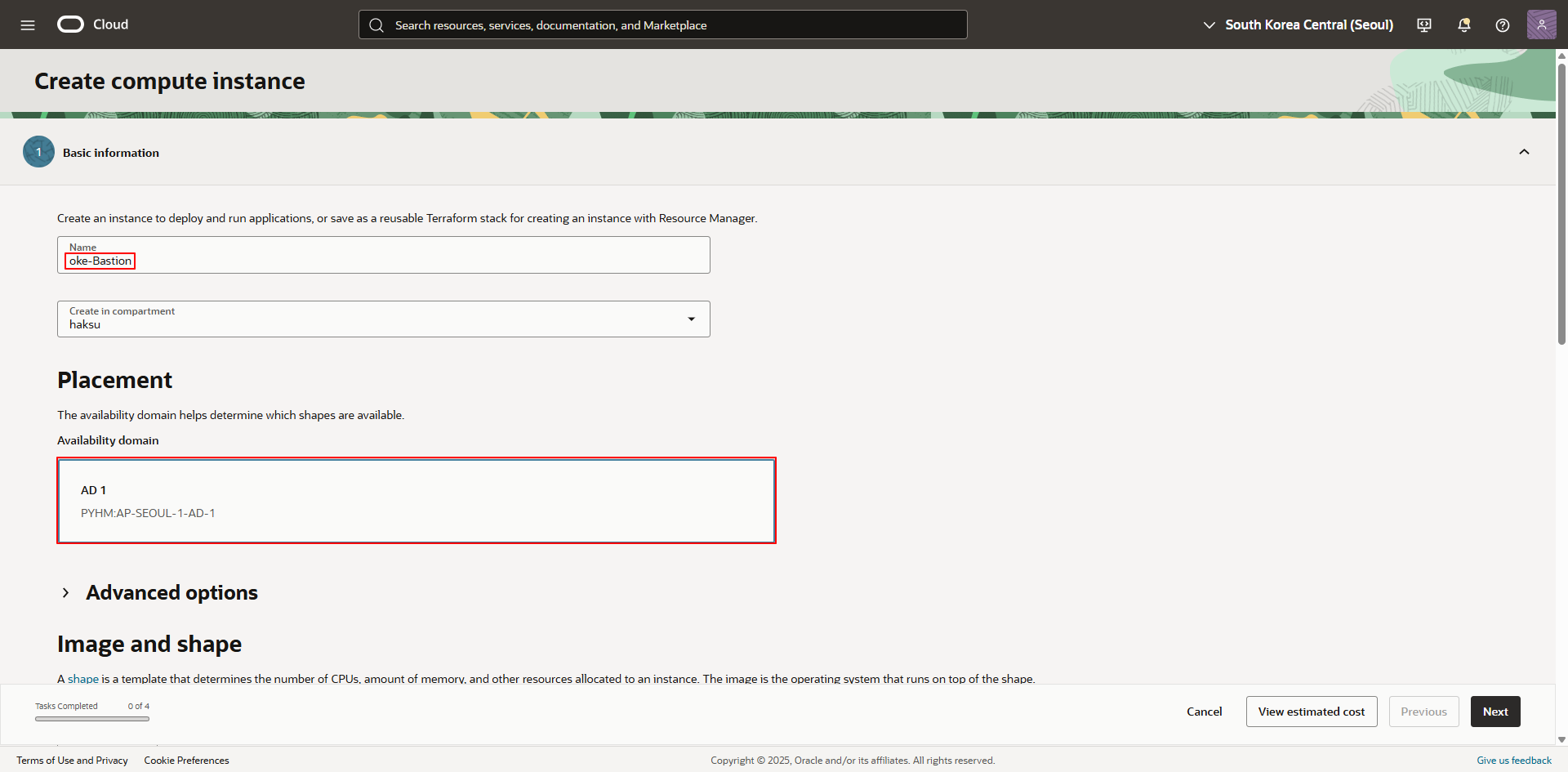1568x772 pixels.
Task: Open the hamburger navigation menu
Action: (28, 25)
